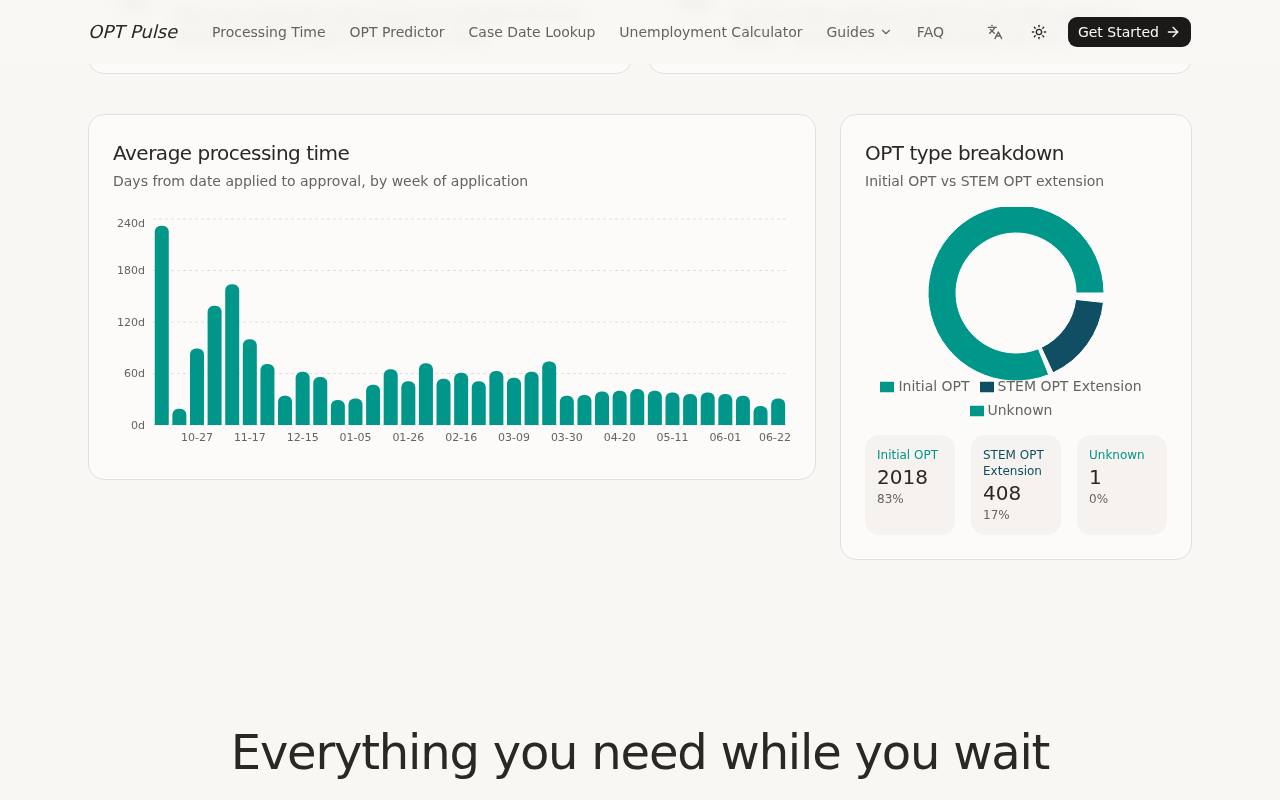Click the 'Average processing time' heading
This screenshot has height=800, width=1280.
pyautogui.click(x=231, y=153)
